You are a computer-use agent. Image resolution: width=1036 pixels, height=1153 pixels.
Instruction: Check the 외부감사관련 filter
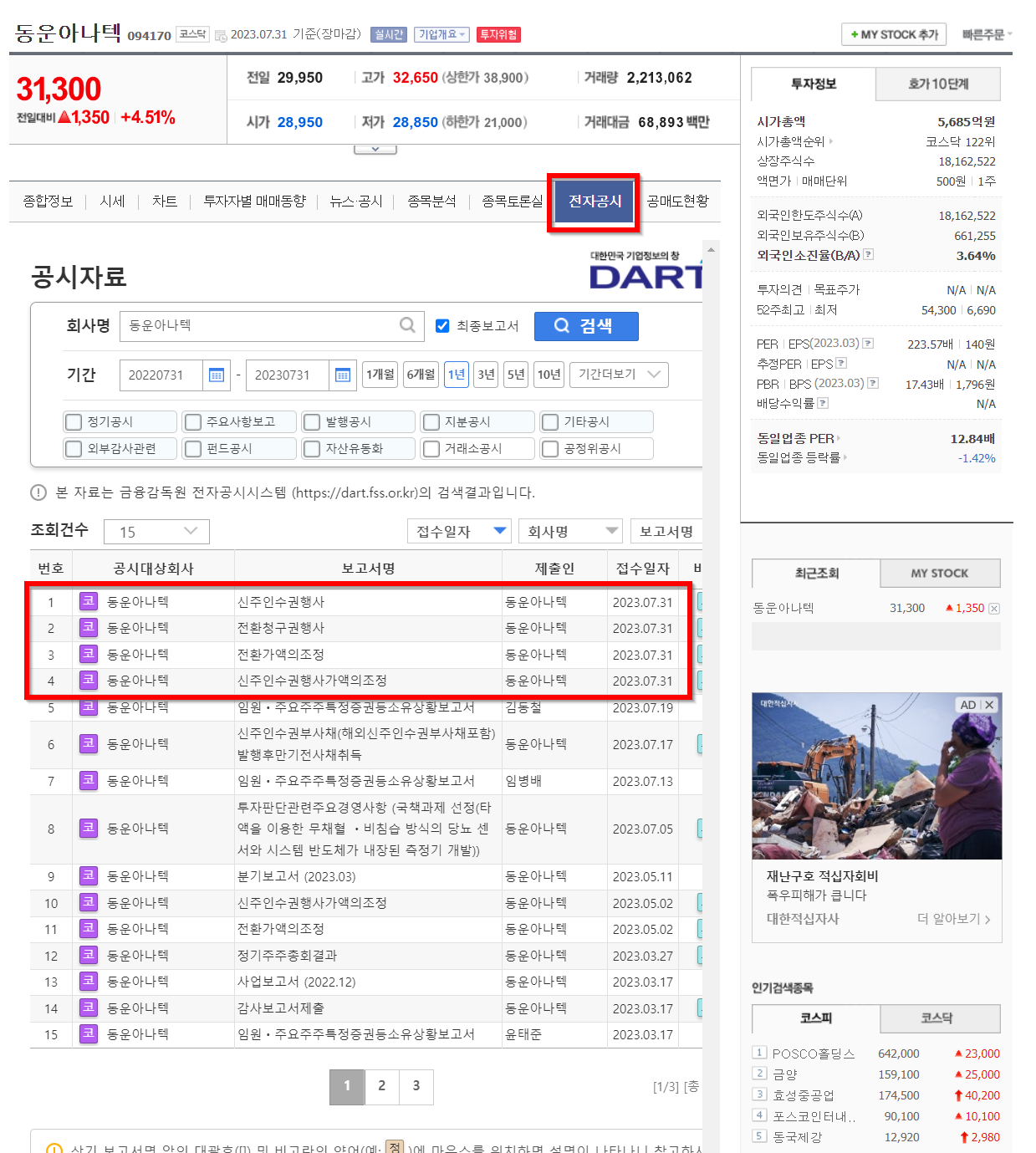74,449
